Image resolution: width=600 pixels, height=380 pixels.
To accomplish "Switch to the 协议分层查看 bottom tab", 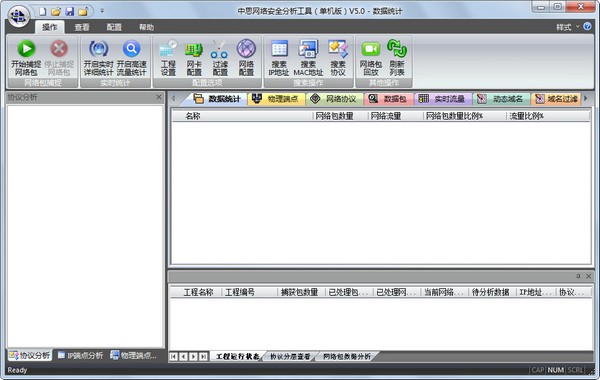I will click(290, 357).
